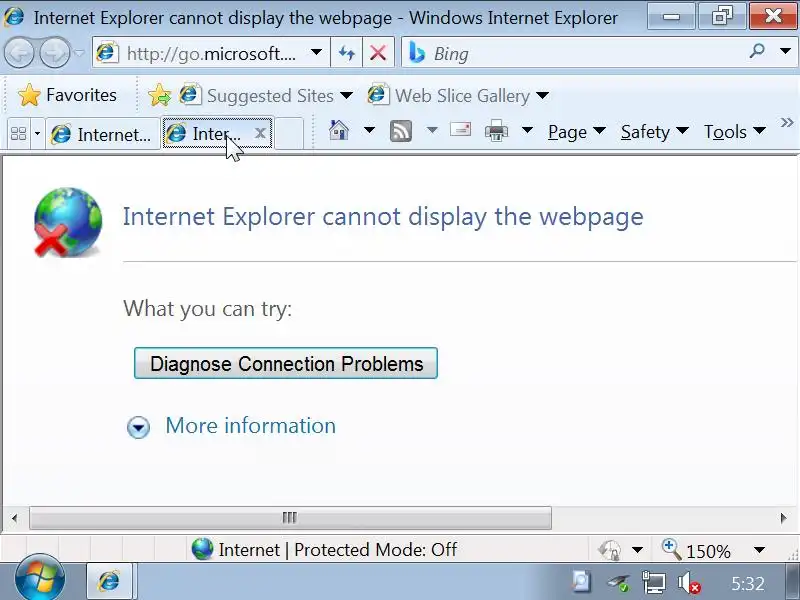Expand the Home button dropdown arrow

[x=369, y=131]
